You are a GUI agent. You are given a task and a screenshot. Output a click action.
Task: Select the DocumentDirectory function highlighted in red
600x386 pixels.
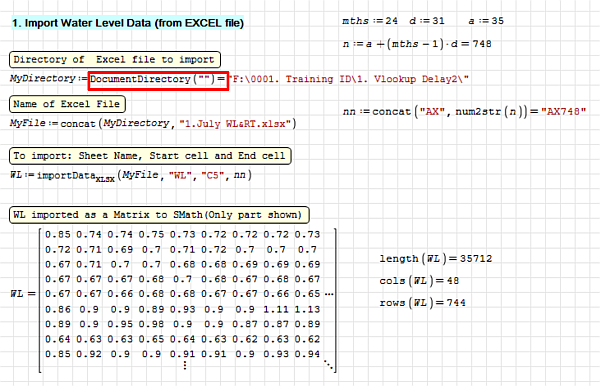pyautogui.click(x=158, y=81)
